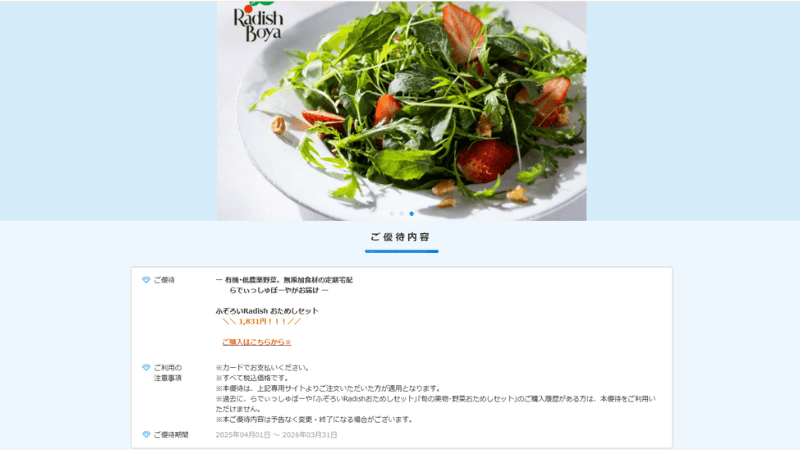
Task: Select the ご優待 row label
Action: pos(164,280)
